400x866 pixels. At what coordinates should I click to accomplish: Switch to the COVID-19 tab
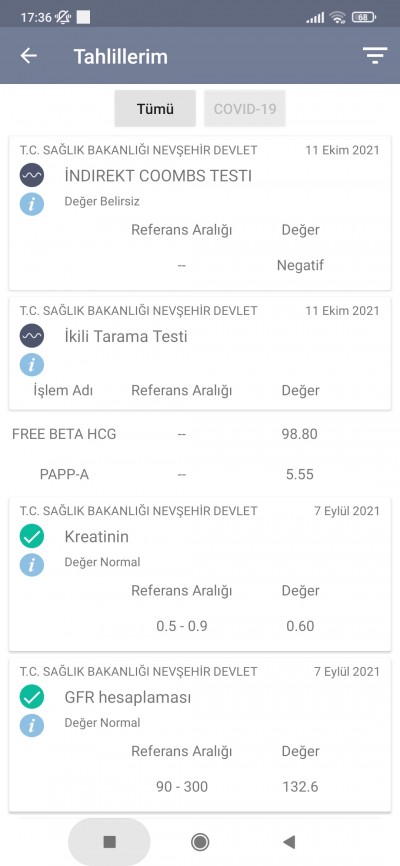[x=245, y=109]
